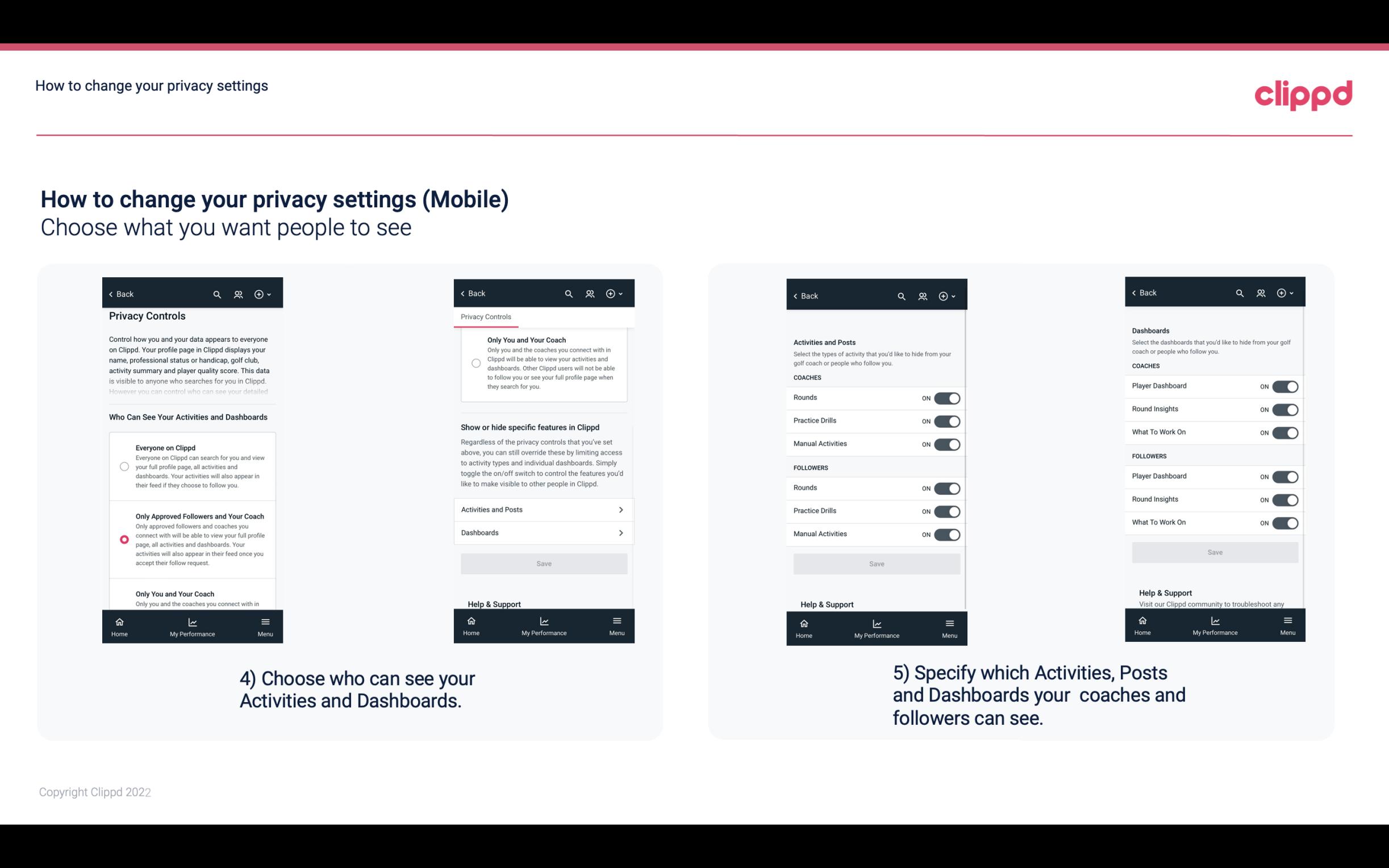
Task: Click Save button on Dashboards screen
Action: click(x=1214, y=552)
